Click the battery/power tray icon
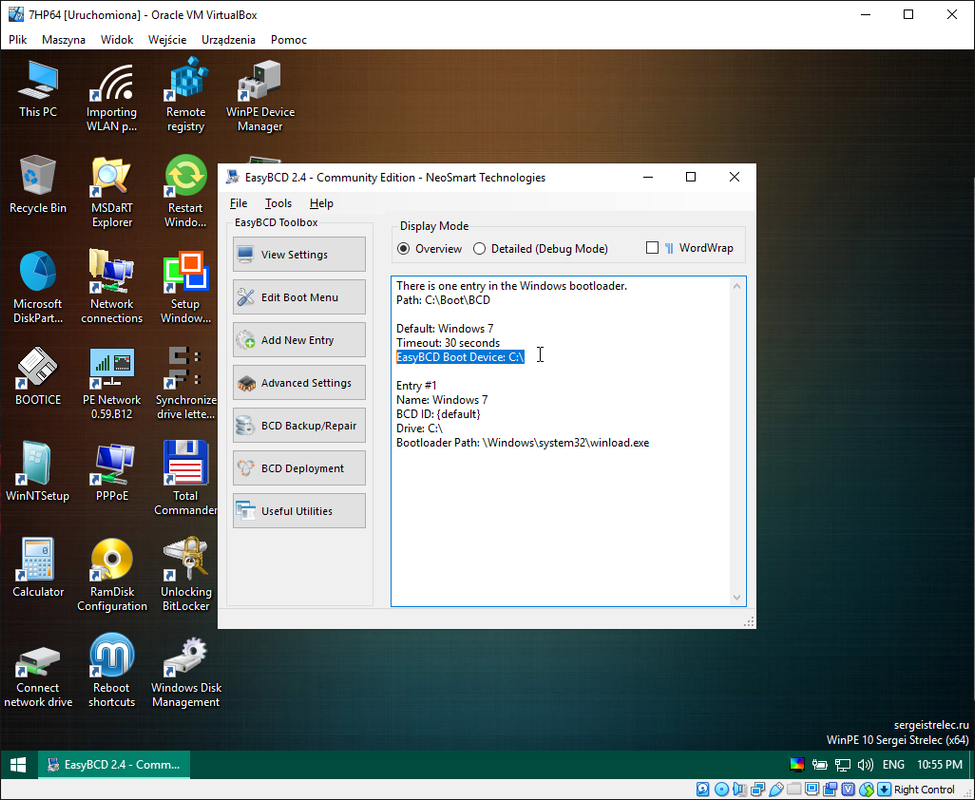Image resolution: width=975 pixels, height=800 pixels. [x=820, y=765]
